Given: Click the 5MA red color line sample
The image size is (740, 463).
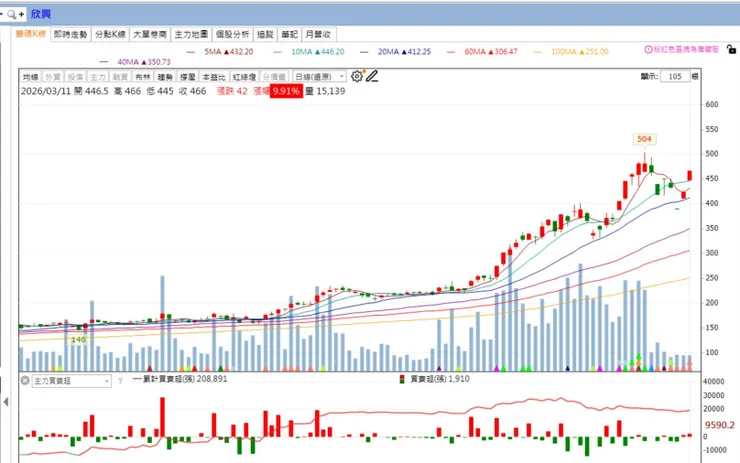Looking at the screenshot, I should [x=191, y=52].
